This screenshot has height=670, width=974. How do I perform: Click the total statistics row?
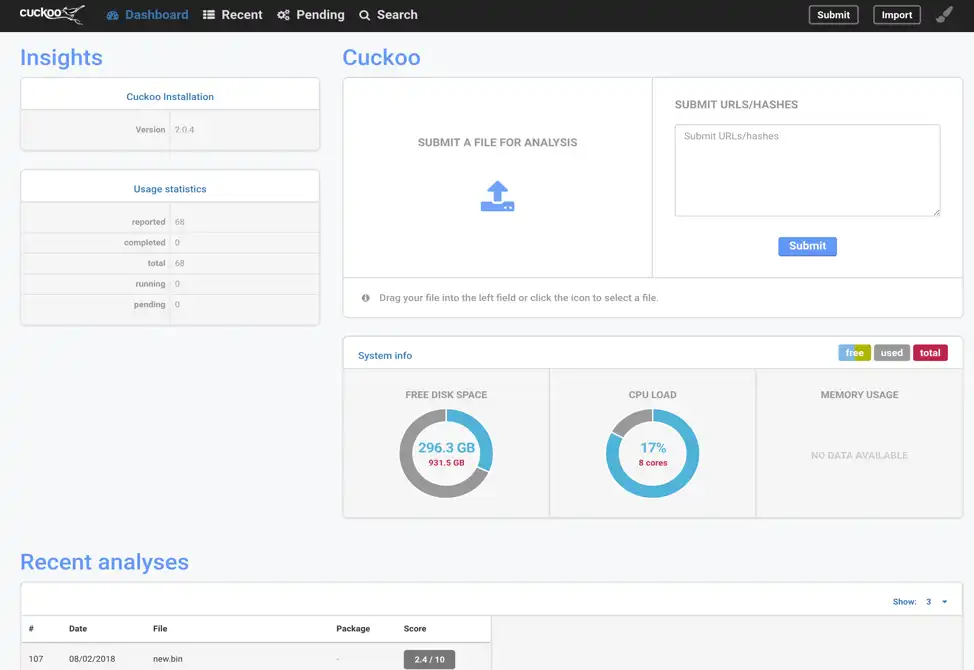coord(170,263)
